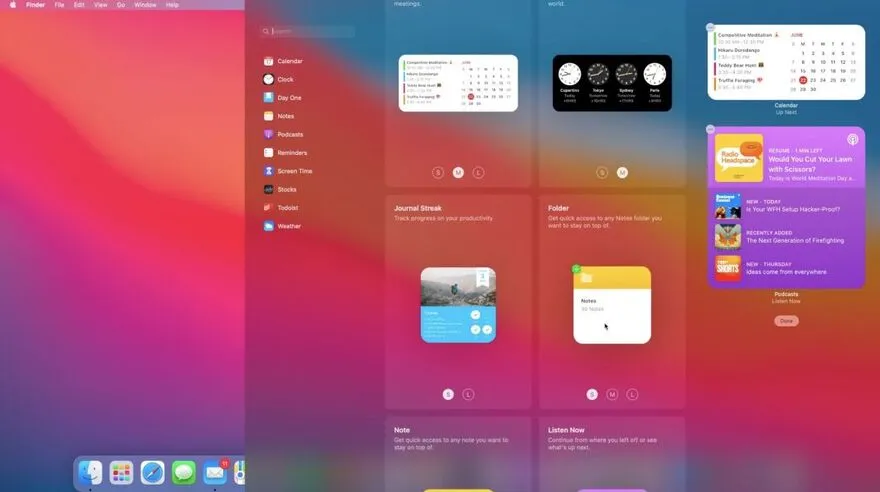Viewport: 880px width, 492px height.
Task: Click the "Folder" widget heading
Action: pos(558,208)
